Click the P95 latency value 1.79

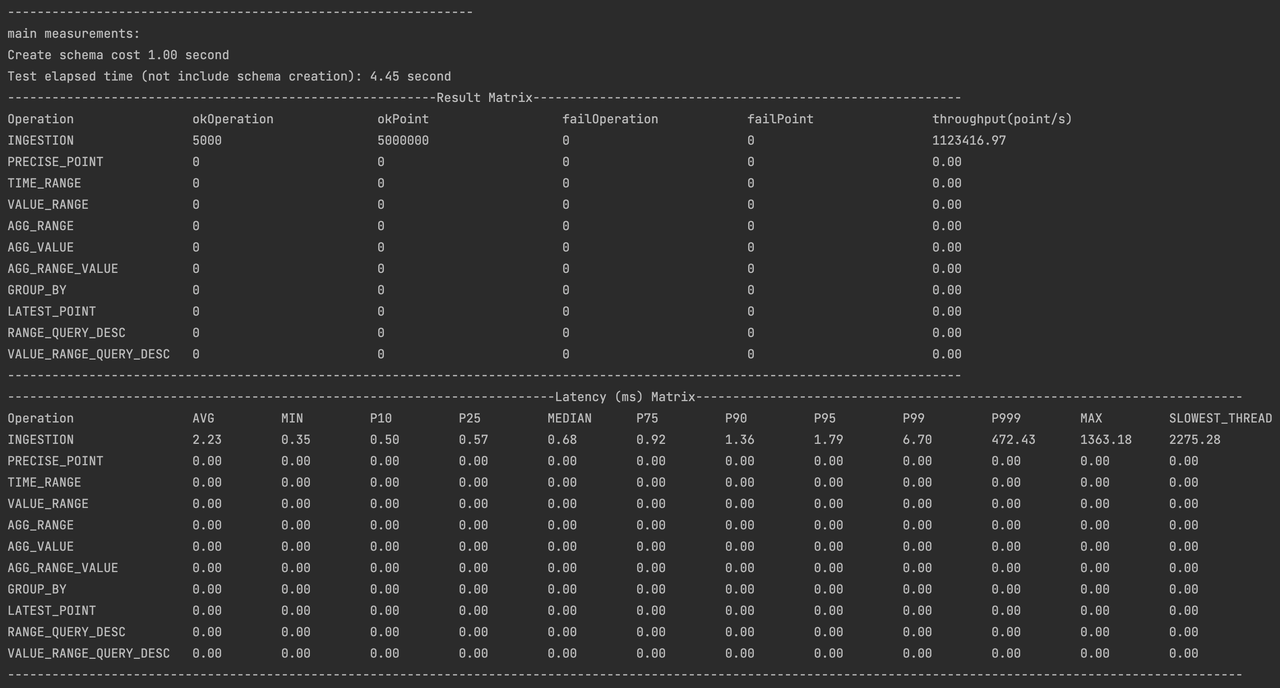pos(828,440)
